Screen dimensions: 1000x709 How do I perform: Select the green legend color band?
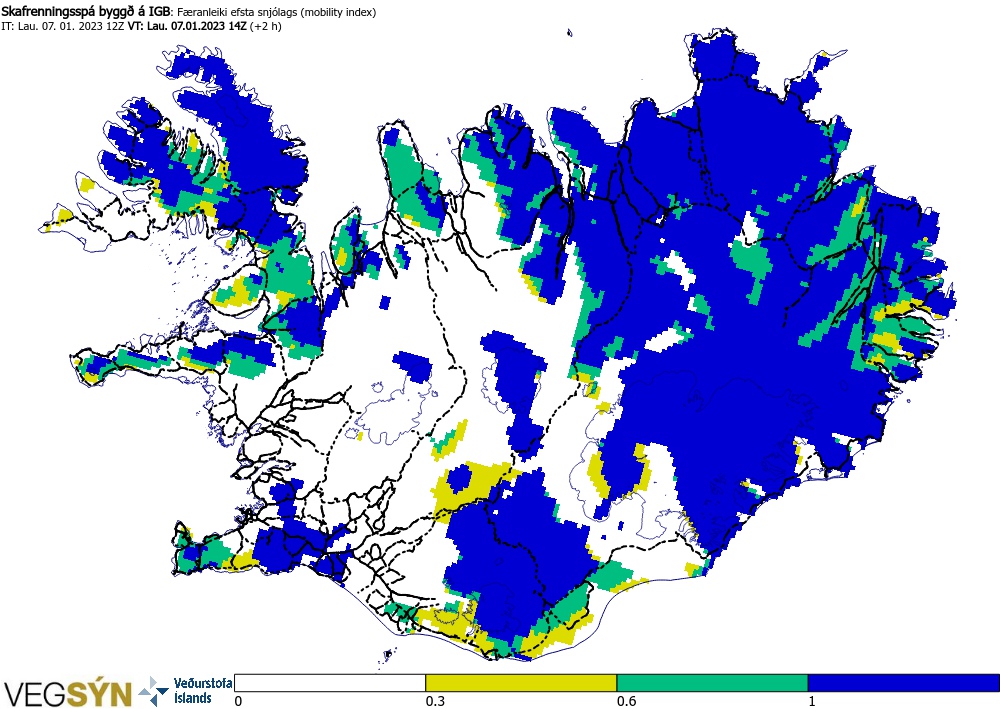point(712,683)
